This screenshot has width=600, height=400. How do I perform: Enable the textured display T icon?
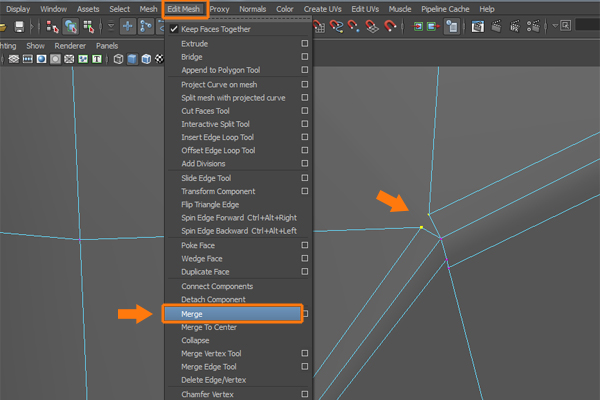(x=96, y=59)
